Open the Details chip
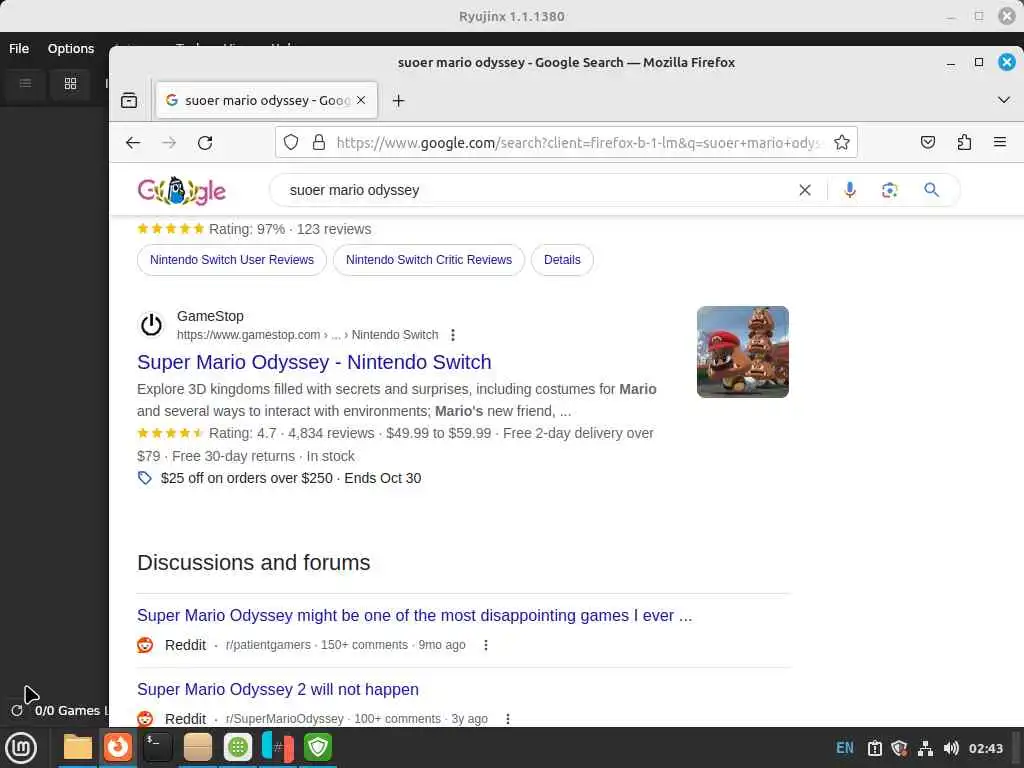Screen dimensions: 1024x768 (x=562, y=260)
